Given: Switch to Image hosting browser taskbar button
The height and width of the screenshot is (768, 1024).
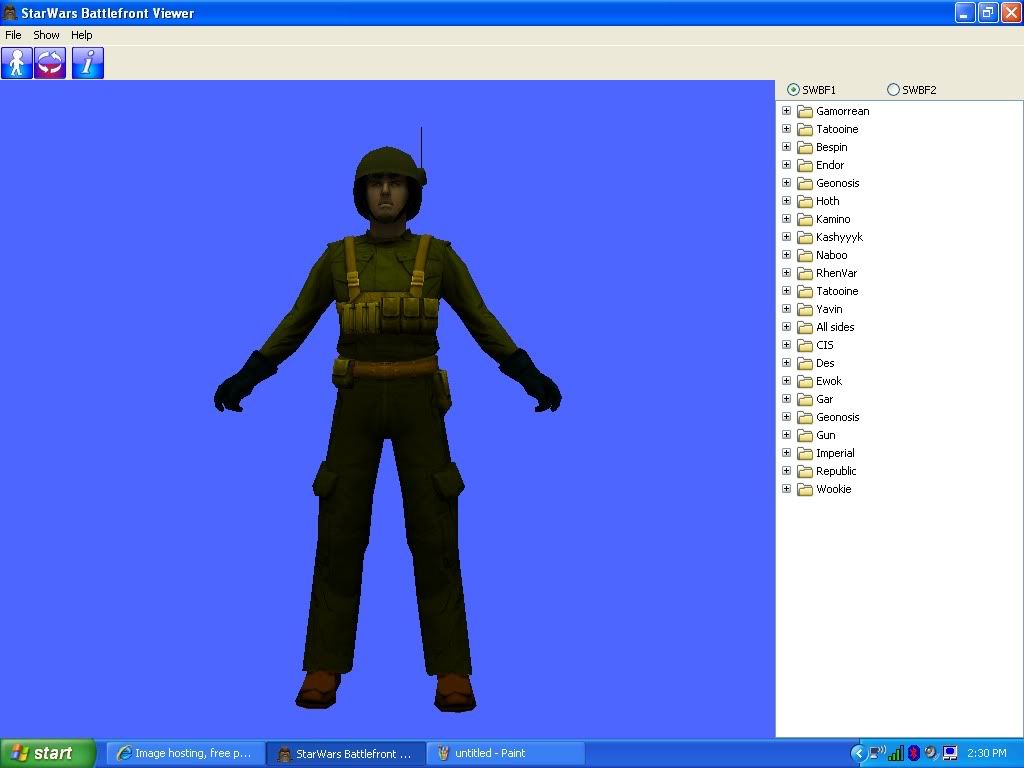Looking at the screenshot, I should coord(186,753).
